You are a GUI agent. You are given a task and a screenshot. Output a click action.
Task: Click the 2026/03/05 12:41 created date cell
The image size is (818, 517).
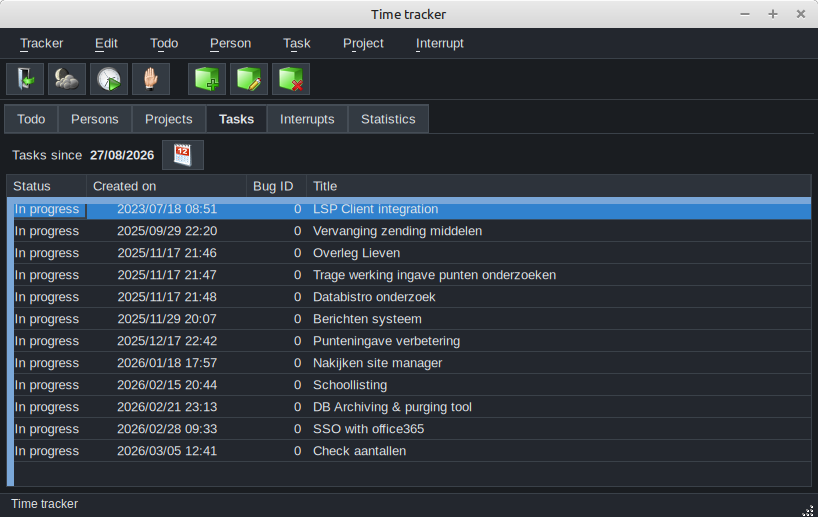167,451
